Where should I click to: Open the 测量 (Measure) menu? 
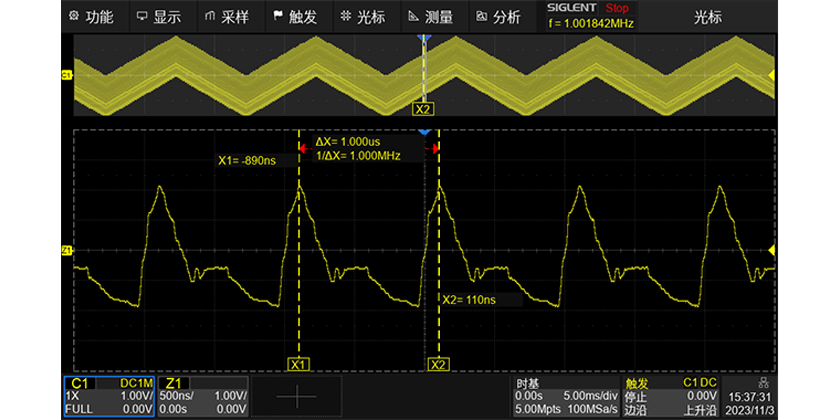430,16
